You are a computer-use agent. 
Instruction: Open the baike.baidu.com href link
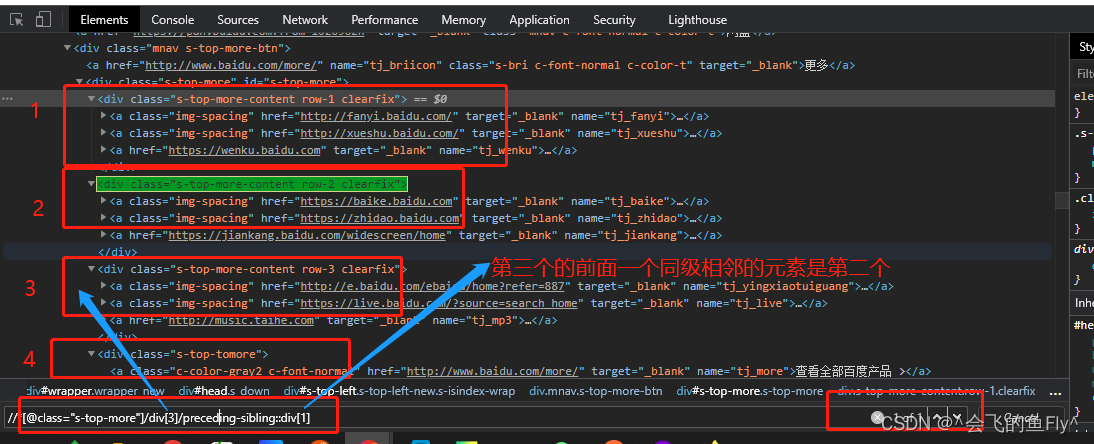(x=377, y=201)
